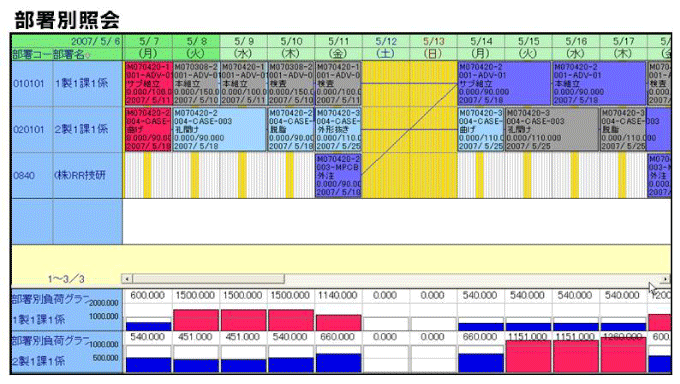Click red サブ組立 task on 5/7
680x384 pixels.
pos(149,83)
